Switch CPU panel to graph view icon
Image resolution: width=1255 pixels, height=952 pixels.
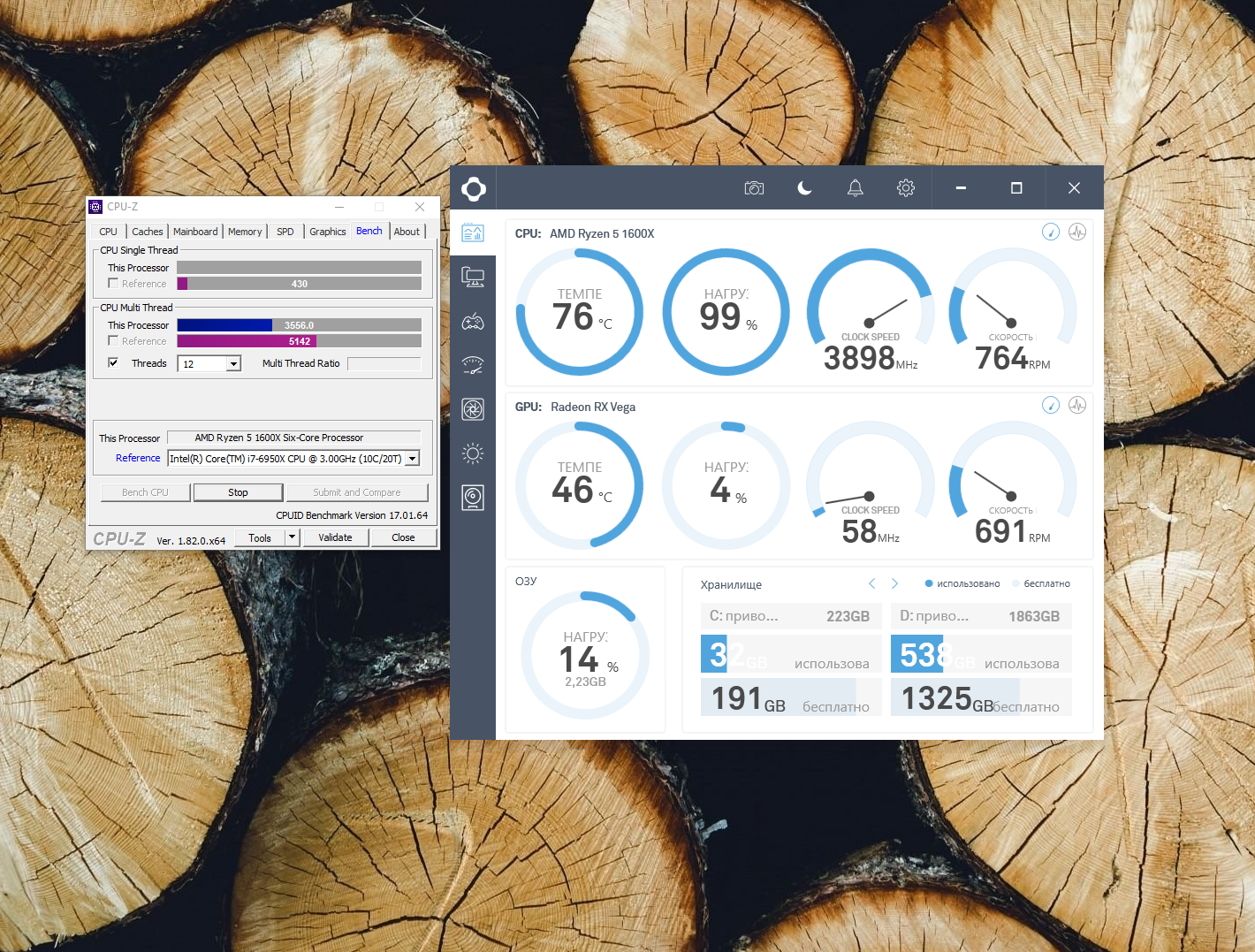pyautogui.click(x=1077, y=232)
